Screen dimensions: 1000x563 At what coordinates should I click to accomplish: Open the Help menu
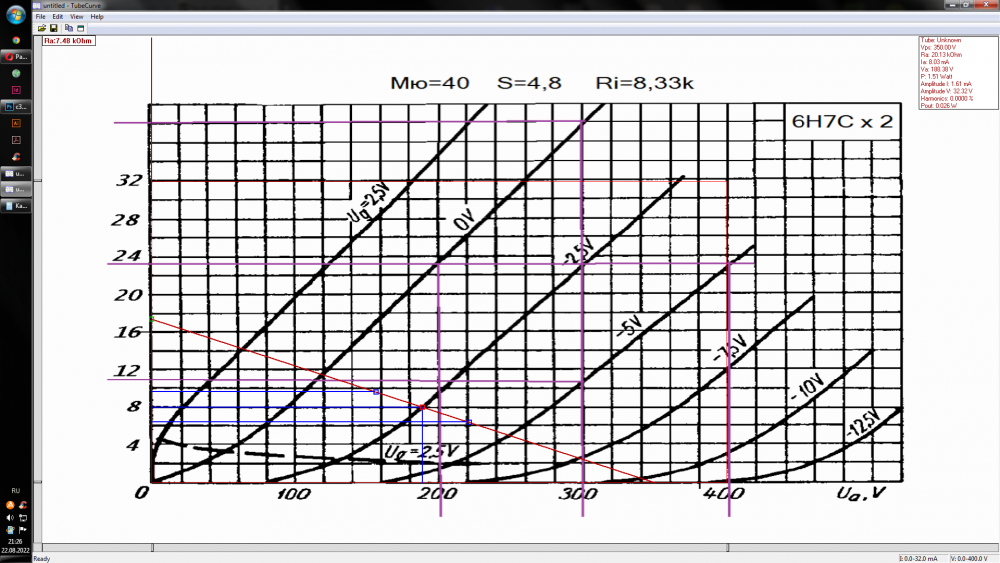pyautogui.click(x=96, y=17)
